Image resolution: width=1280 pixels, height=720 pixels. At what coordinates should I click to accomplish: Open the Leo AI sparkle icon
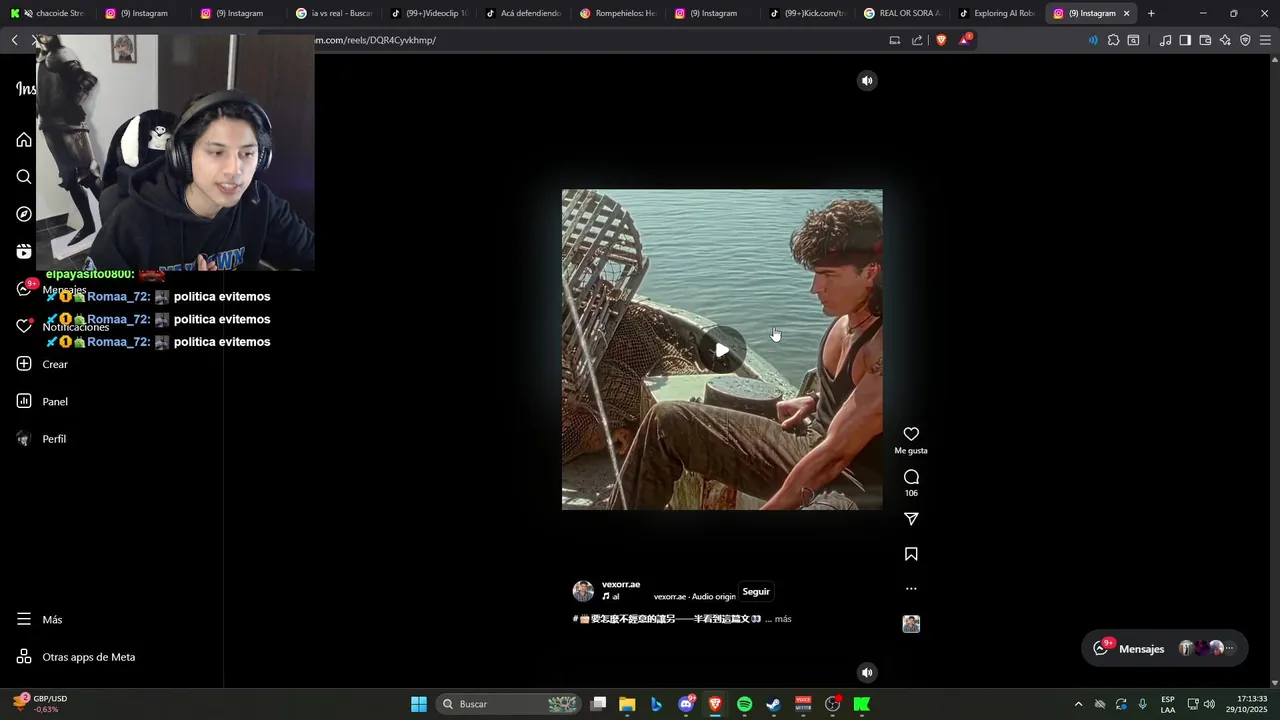coord(1225,40)
